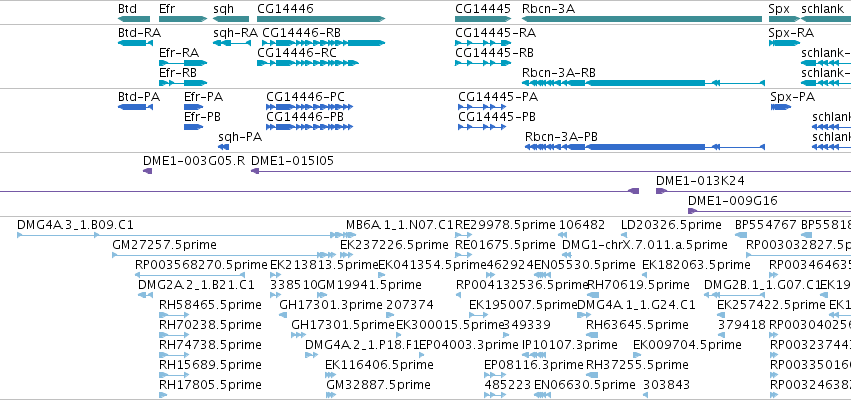Click the CG14446-PC protein glyph
The image size is (851, 400).
[x=309, y=107]
